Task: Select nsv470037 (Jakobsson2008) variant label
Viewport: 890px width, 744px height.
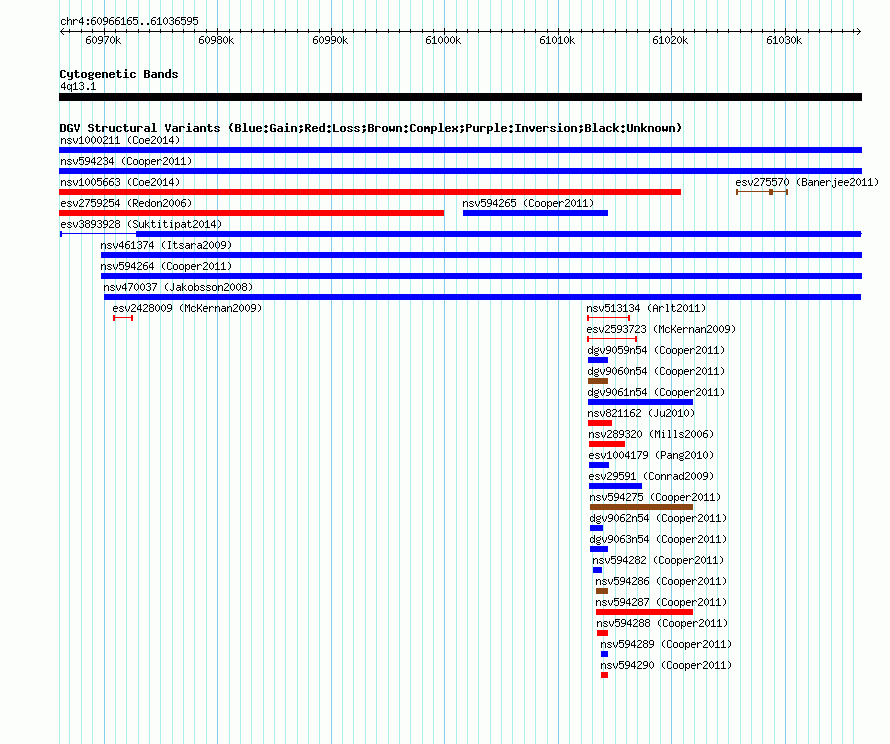Action: coord(178,287)
